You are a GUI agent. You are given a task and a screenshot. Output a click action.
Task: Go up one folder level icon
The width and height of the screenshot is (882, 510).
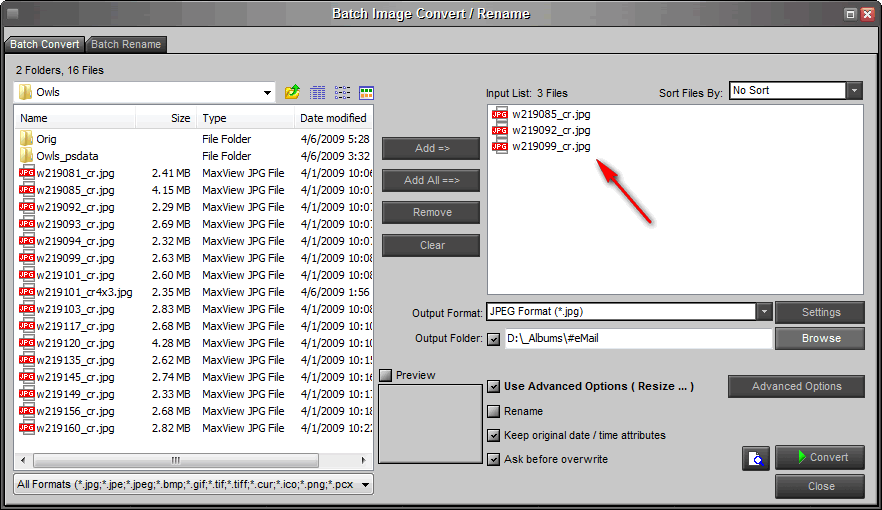(x=292, y=92)
